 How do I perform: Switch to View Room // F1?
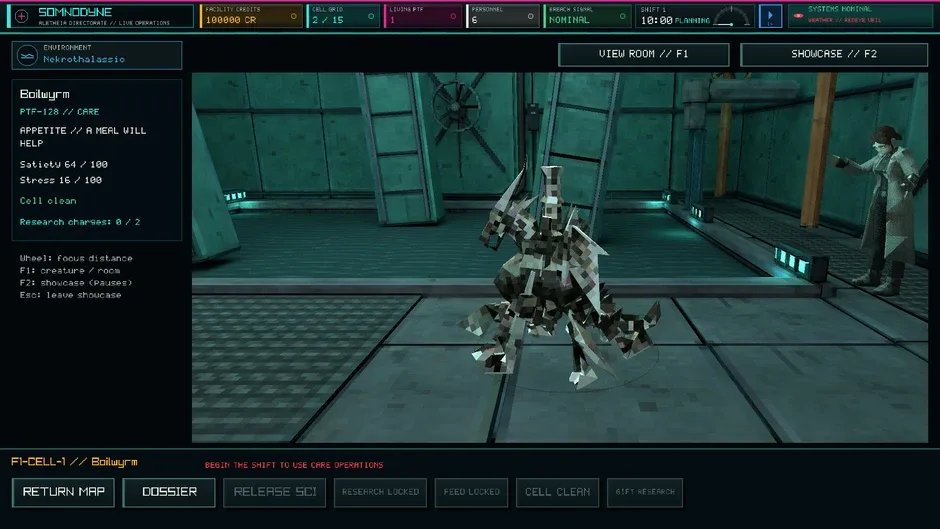point(643,55)
